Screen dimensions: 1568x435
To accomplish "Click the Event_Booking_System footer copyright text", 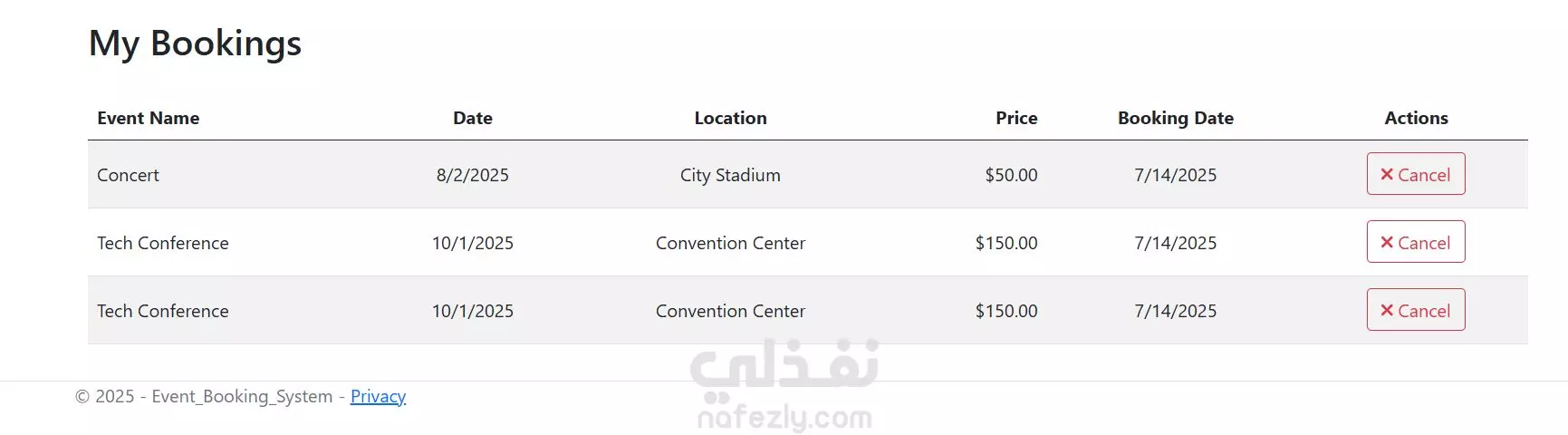I will coord(242,396).
